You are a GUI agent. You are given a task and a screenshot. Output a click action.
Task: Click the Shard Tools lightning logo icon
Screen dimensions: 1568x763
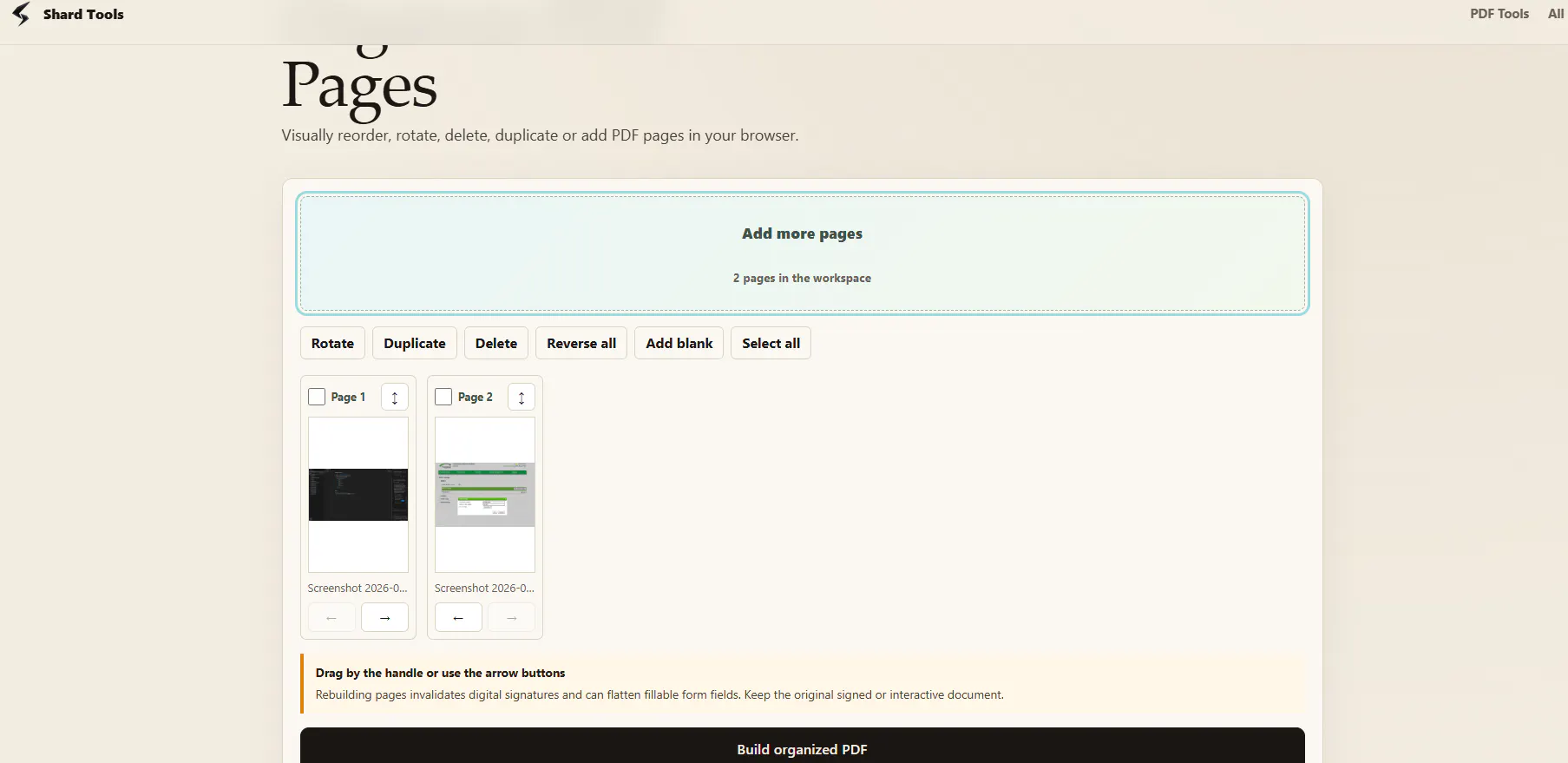(x=21, y=14)
